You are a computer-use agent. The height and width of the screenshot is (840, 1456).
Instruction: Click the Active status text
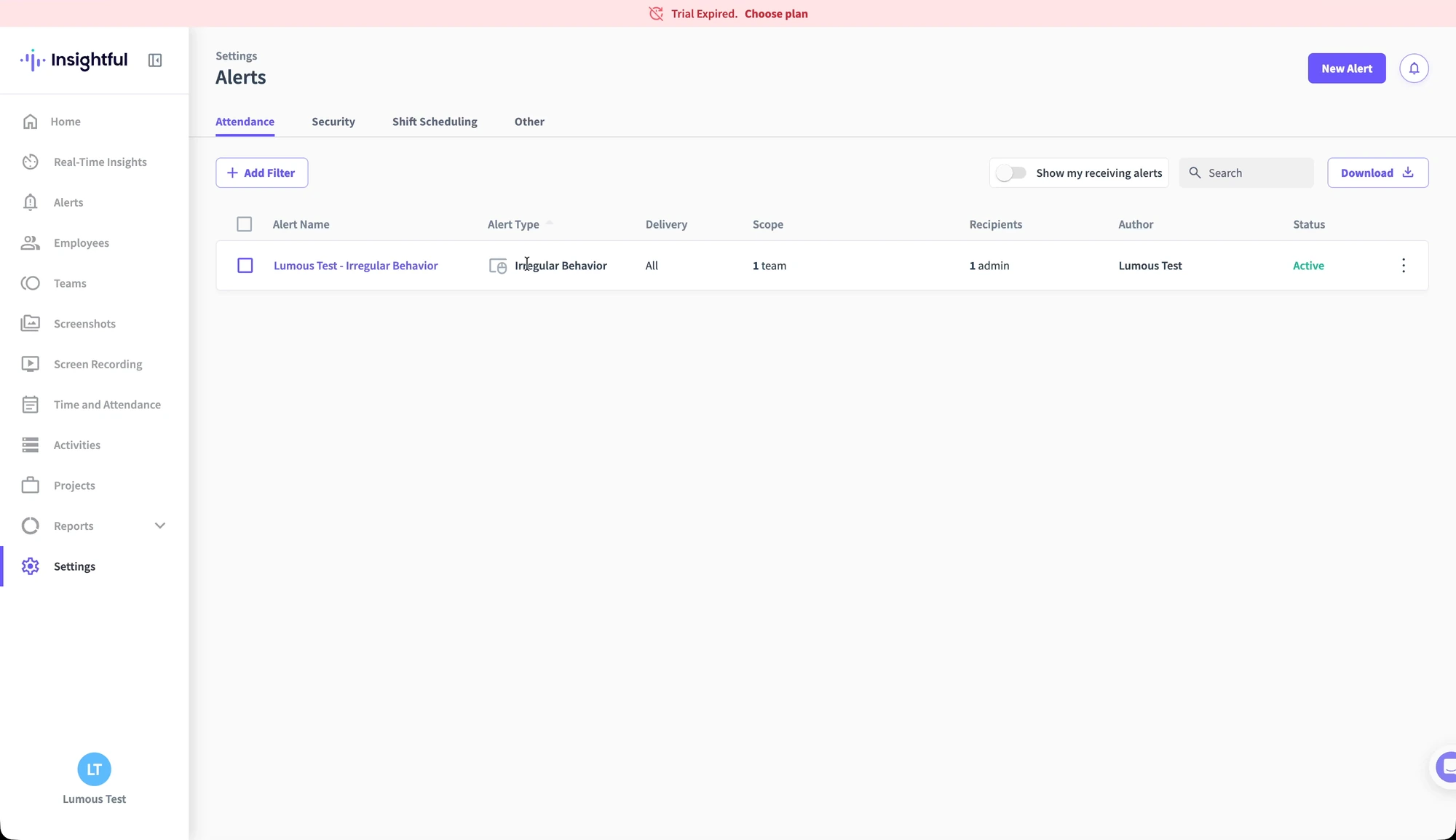click(1308, 266)
